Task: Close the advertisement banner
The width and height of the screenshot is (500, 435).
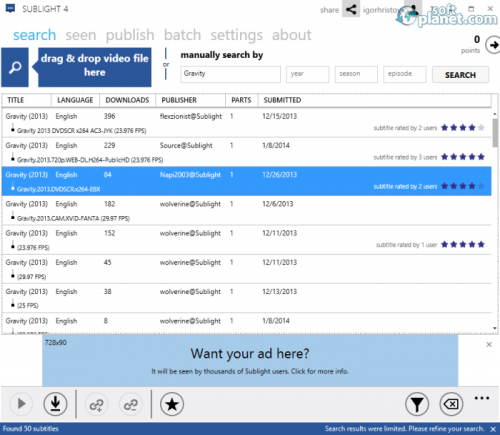Action: click(x=489, y=344)
